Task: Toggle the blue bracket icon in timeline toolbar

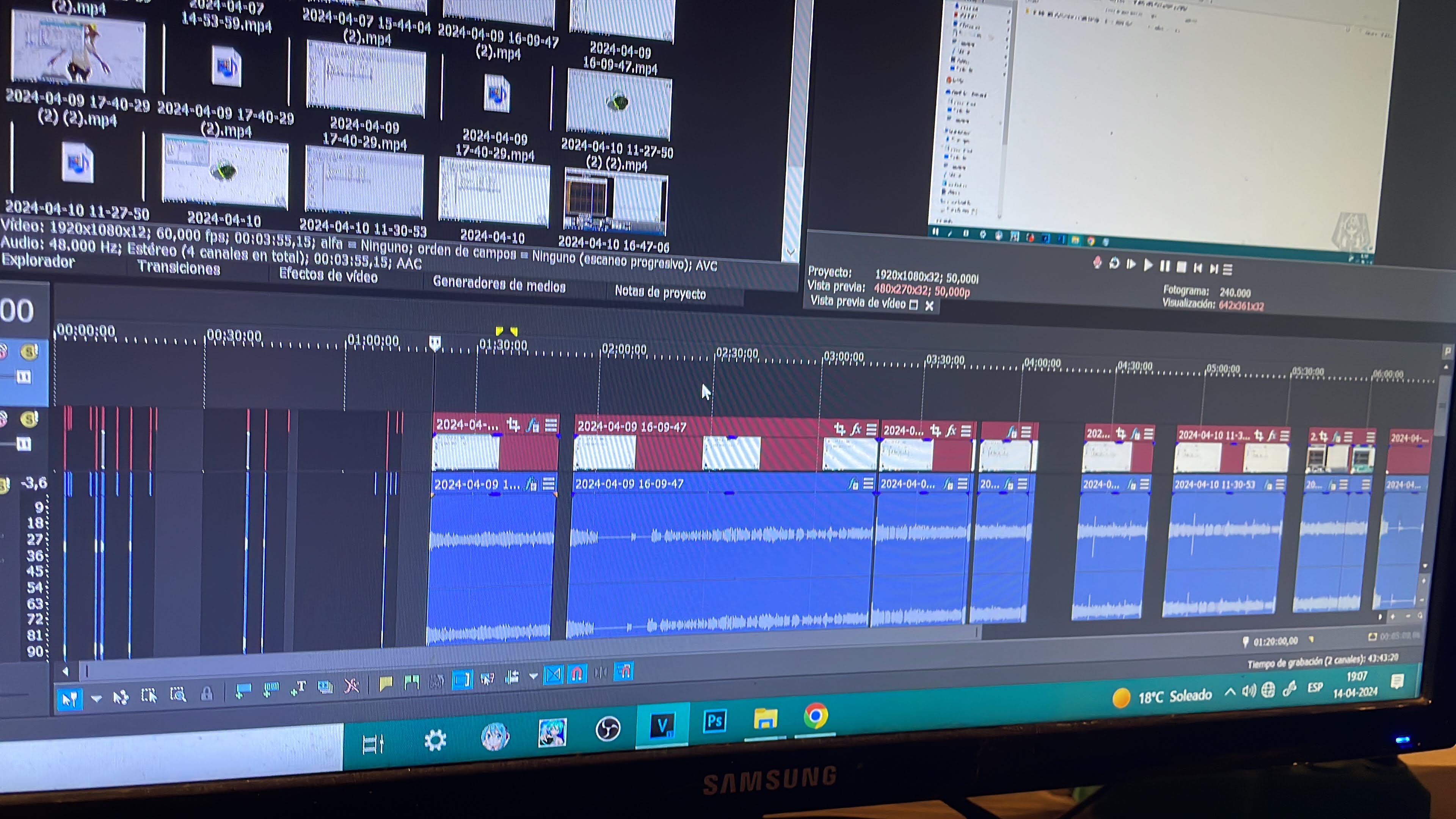Action: click(x=462, y=679)
